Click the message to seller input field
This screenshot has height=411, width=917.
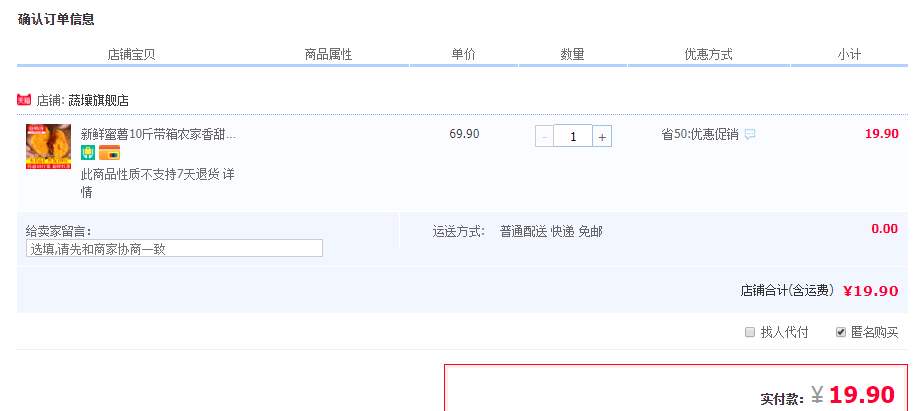click(174, 248)
